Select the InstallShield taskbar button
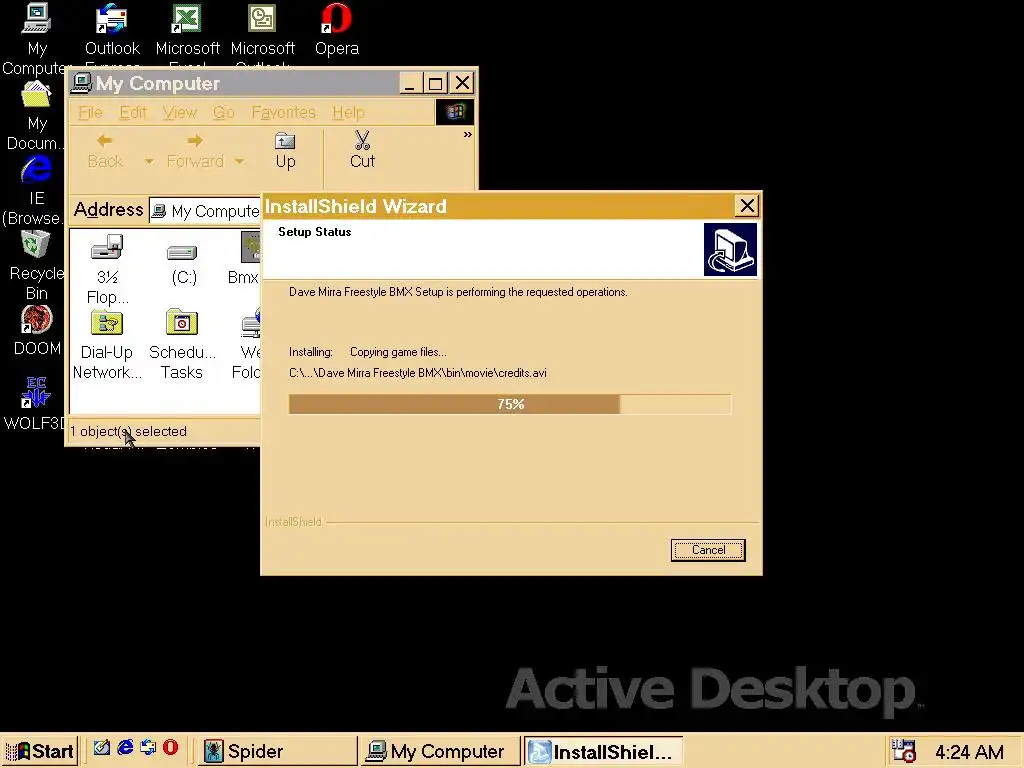The width and height of the screenshot is (1024, 768). (603, 751)
